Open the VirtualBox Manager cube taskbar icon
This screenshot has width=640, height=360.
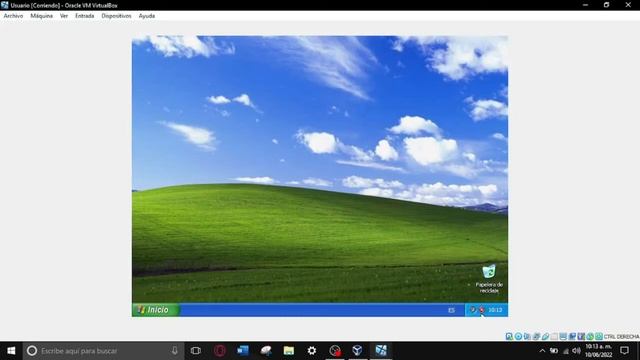pos(358,351)
